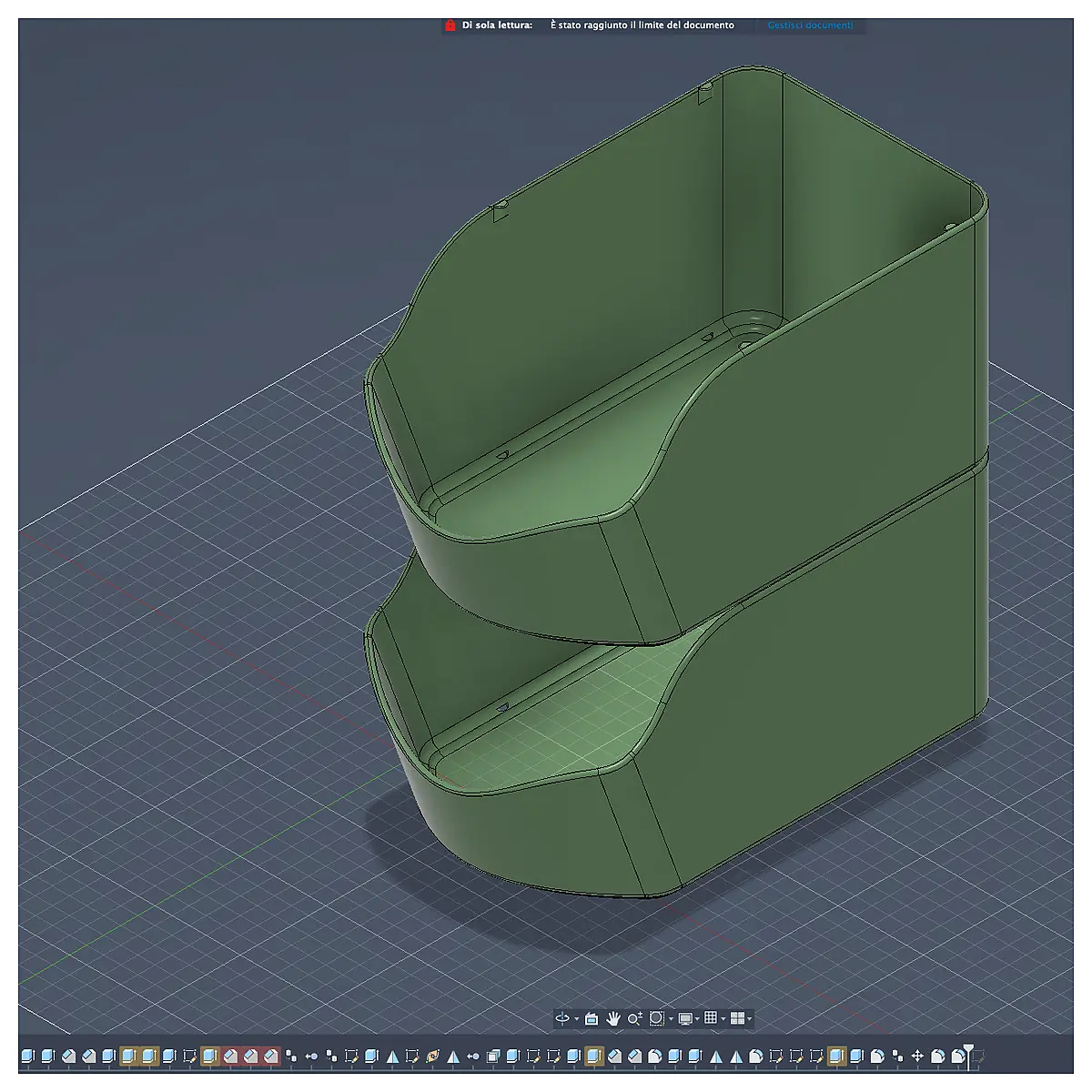Screen dimensions: 1092x1092
Task: Click the 'Di sola lettura:' label
Action: 497,25
